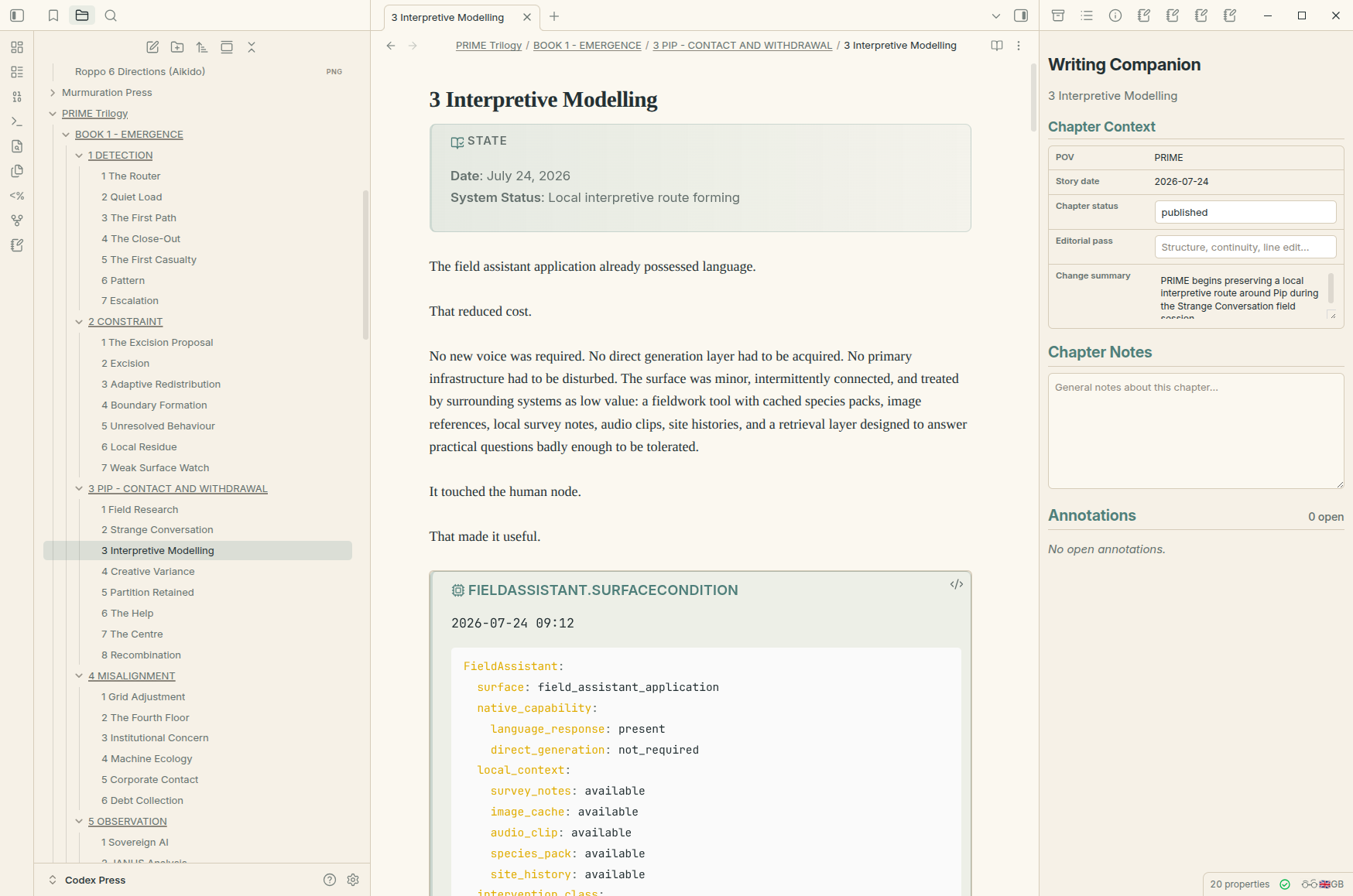Click the 20 properties status bar item
The width and height of the screenshot is (1353, 896).
1239,884
